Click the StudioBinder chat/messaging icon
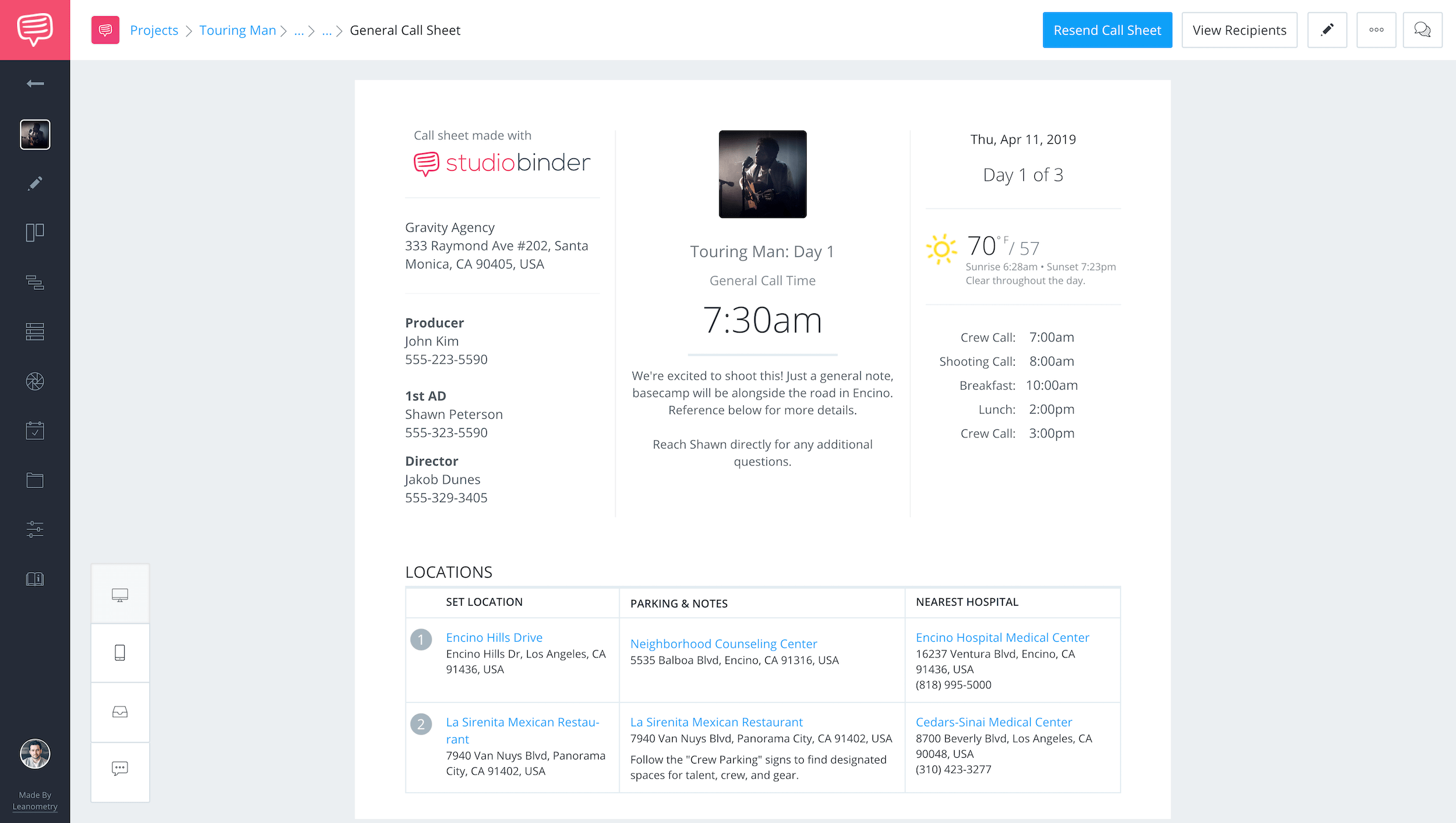The image size is (1456, 823). pyautogui.click(x=35, y=29)
